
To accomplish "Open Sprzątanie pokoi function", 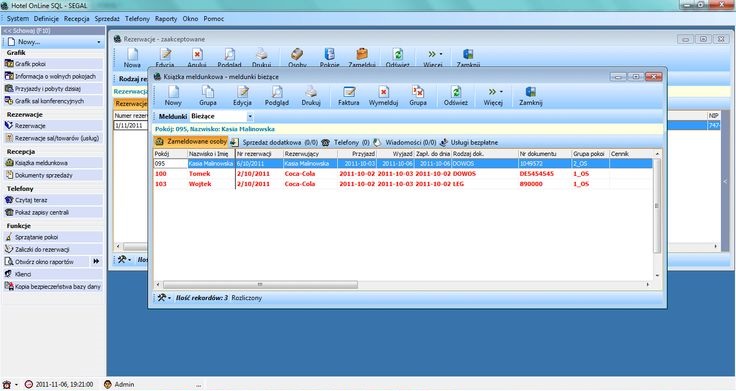I will (x=53, y=237).
